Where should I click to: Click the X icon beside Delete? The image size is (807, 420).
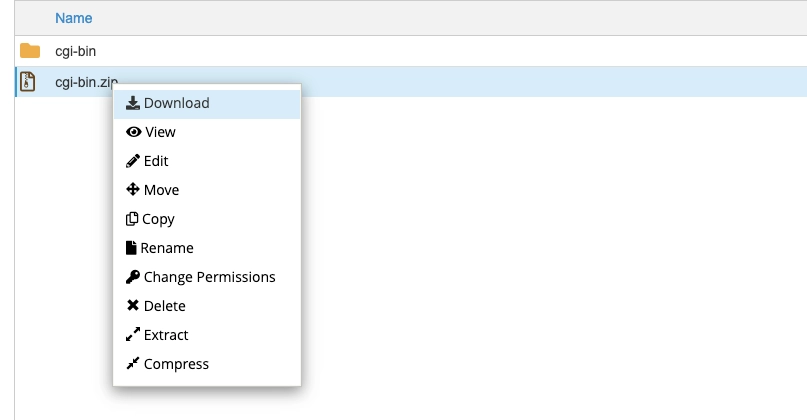pos(133,305)
